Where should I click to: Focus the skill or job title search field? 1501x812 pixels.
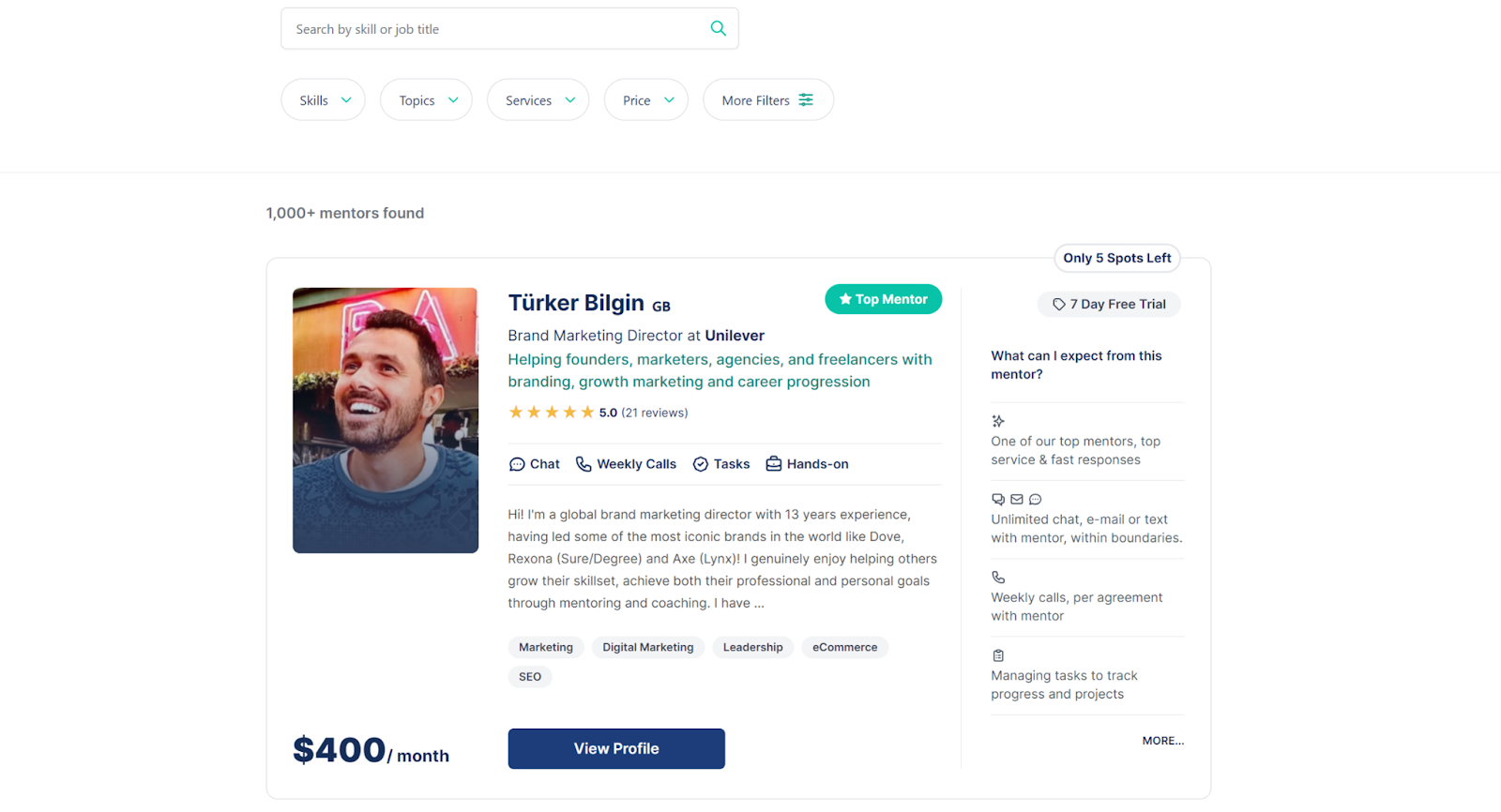pyautogui.click(x=497, y=29)
